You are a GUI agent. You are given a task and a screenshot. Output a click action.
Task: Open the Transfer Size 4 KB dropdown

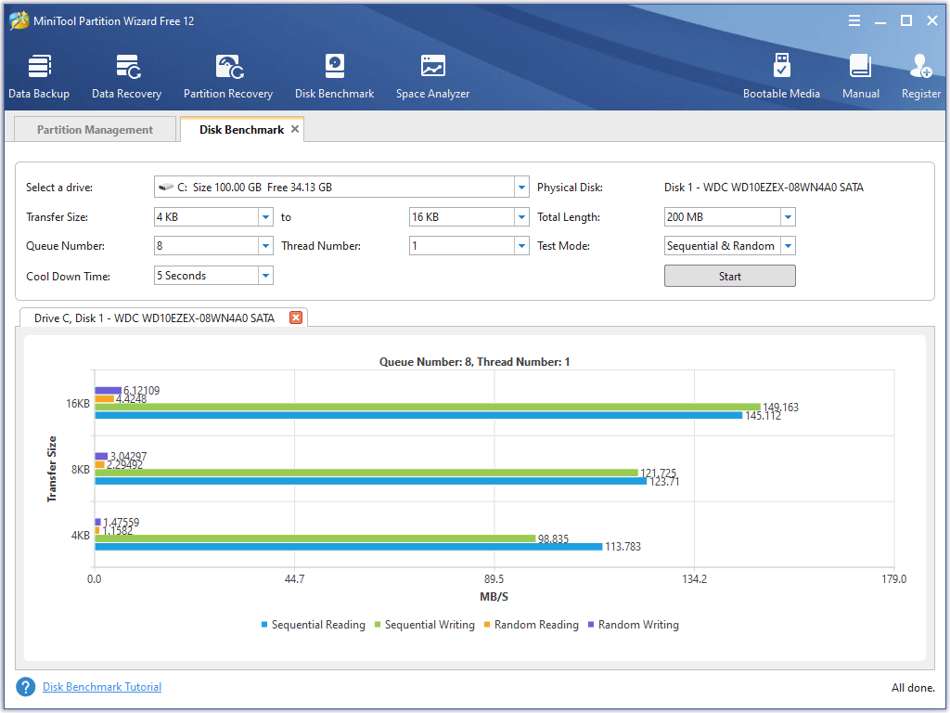(x=265, y=217)
